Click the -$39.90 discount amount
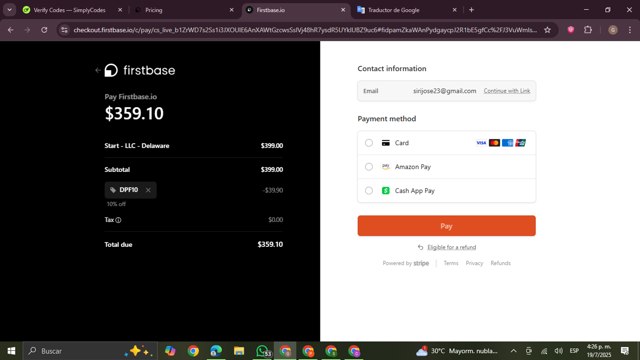The width and height of the screenshot is (640, 360). [273, 190]
